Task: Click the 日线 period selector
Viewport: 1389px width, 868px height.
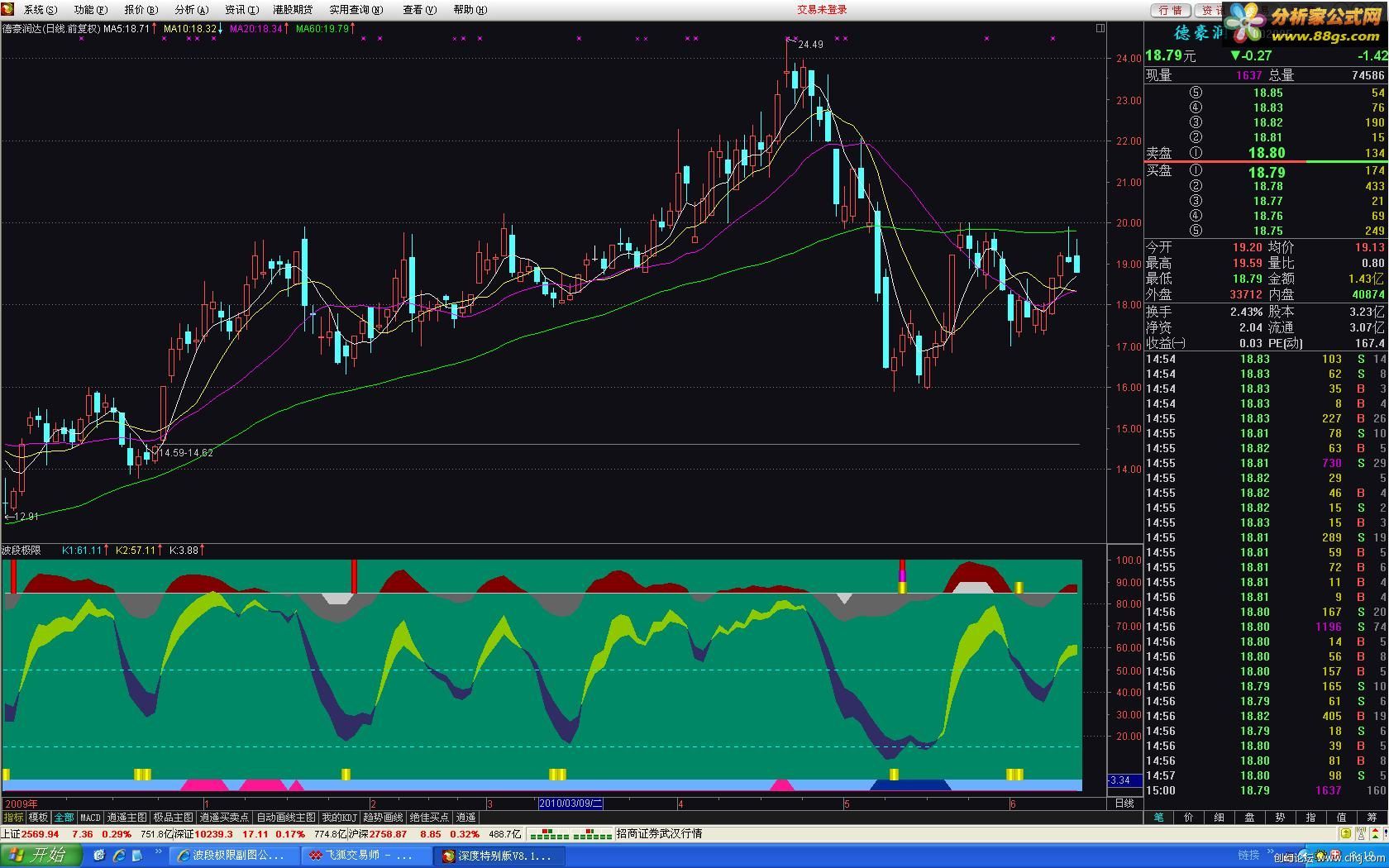Action: coord(1124,804)
